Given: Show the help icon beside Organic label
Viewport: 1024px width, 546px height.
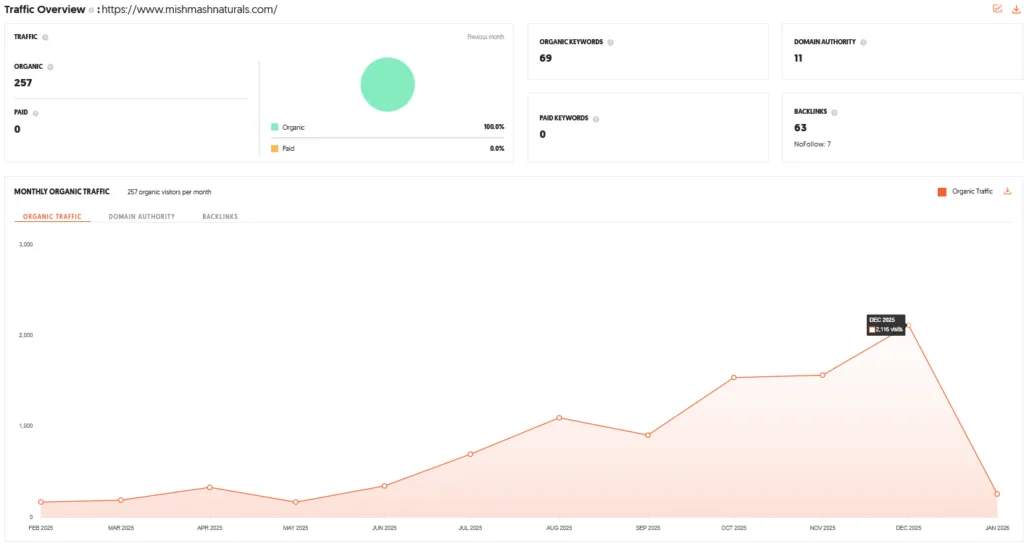Looking at the screenshot, I should (x=50, y=67).
